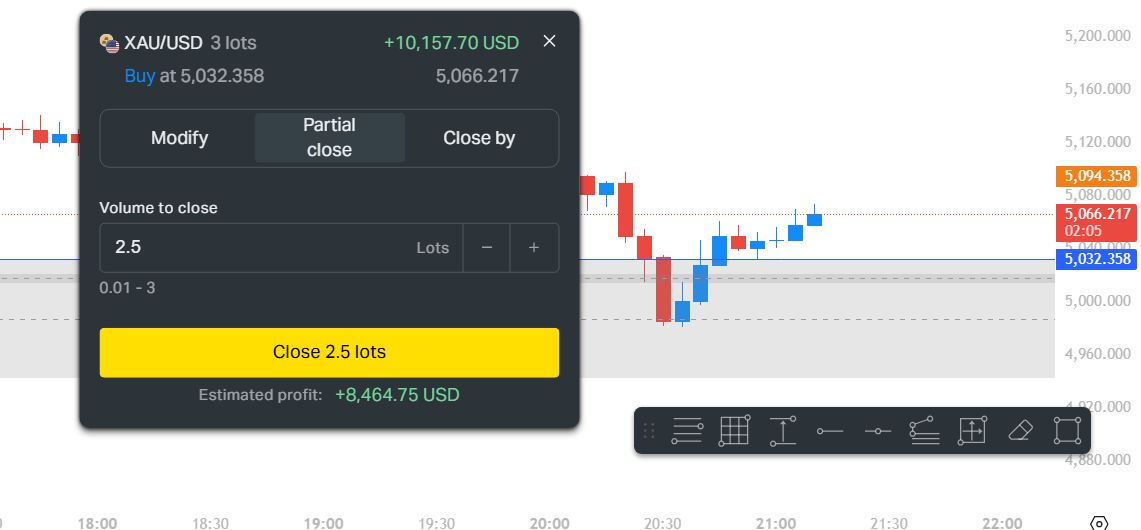Select the trend channel lines tool

[924, 431]
